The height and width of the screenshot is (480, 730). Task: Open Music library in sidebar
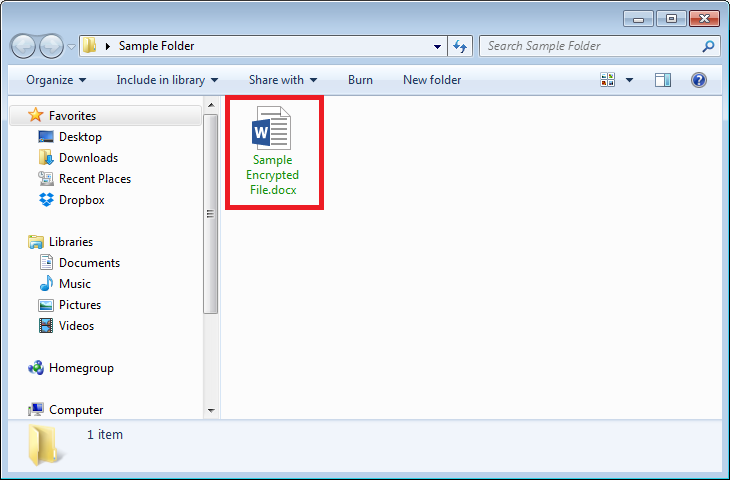pyautogui.click(x=74, y=284)
